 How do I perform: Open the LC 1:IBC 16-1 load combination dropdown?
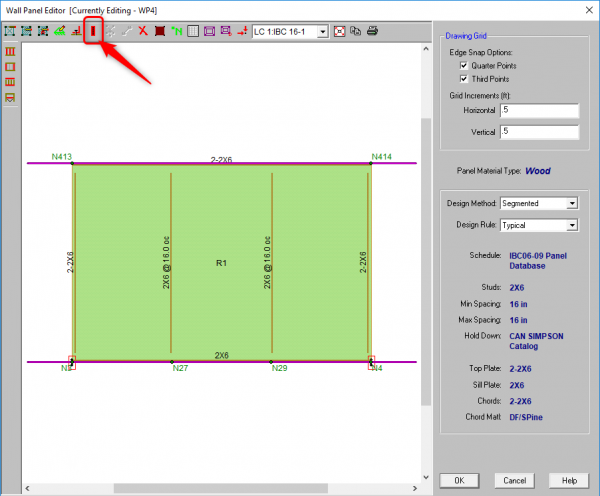click(x=323, y=31)
